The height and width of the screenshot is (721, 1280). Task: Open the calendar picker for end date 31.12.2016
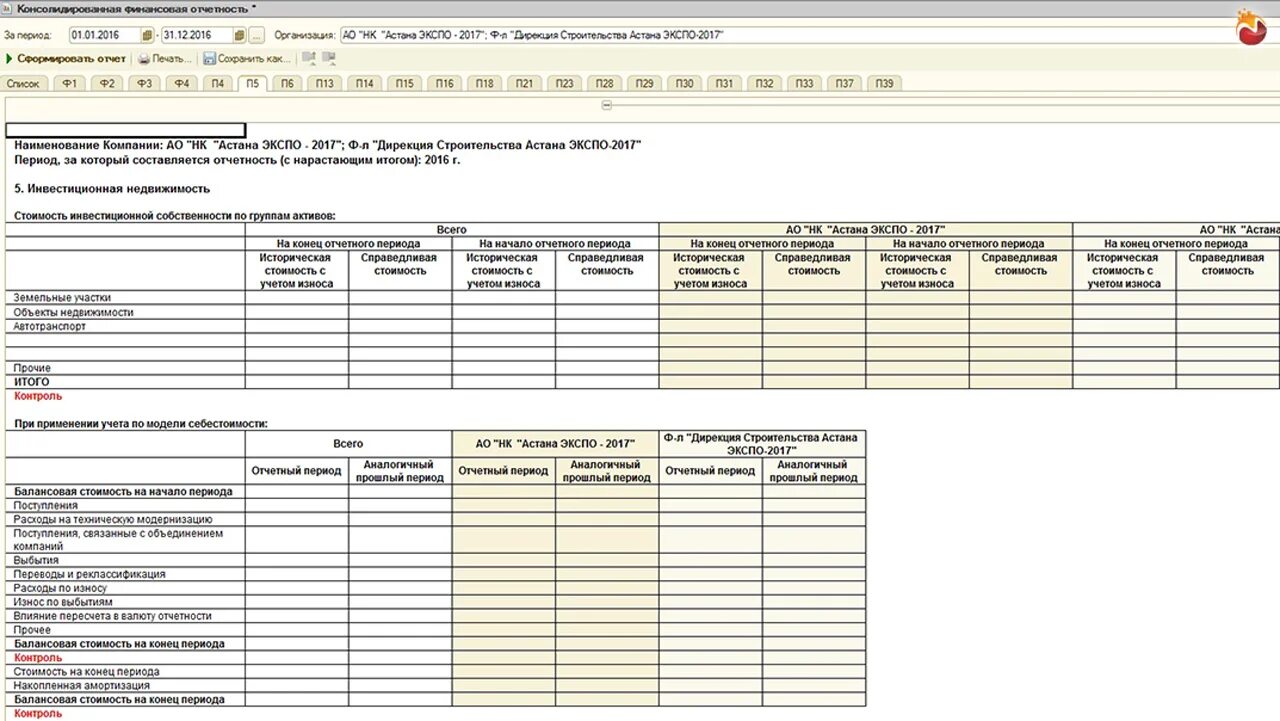[240, 35]
